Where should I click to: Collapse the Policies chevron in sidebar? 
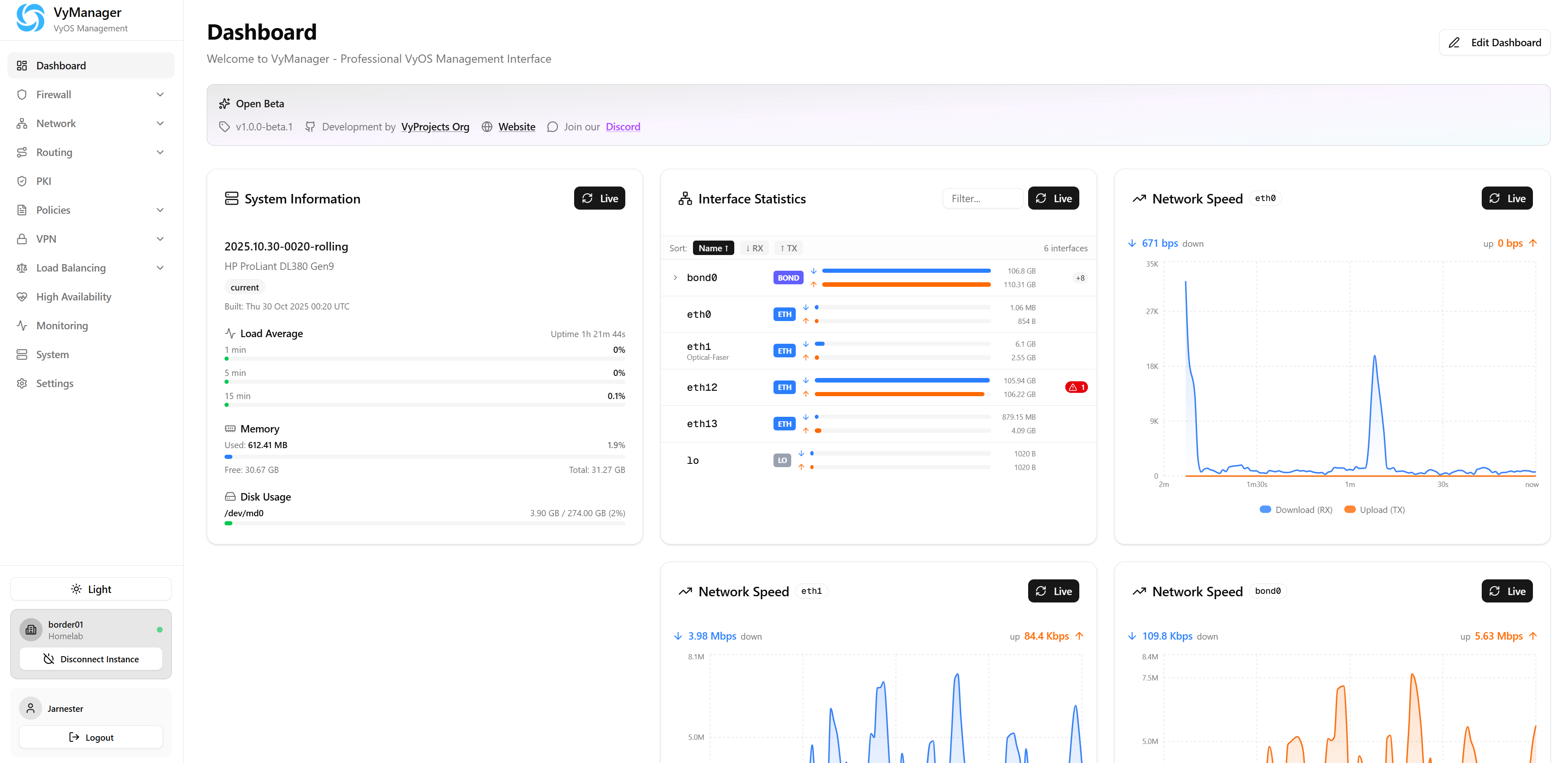point(159,209)
